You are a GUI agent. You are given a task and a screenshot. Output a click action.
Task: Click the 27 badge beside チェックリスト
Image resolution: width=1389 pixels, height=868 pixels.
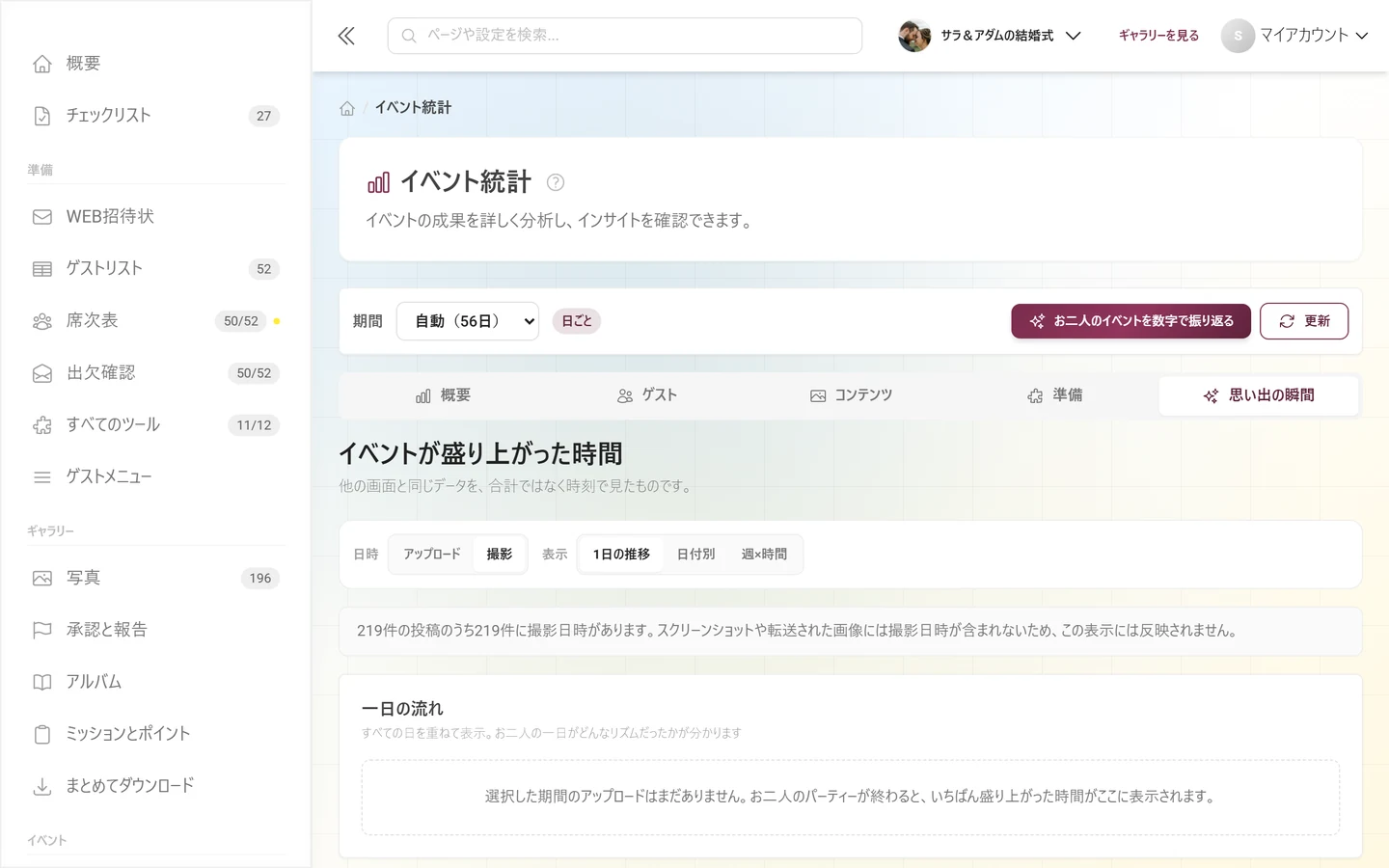263,116
